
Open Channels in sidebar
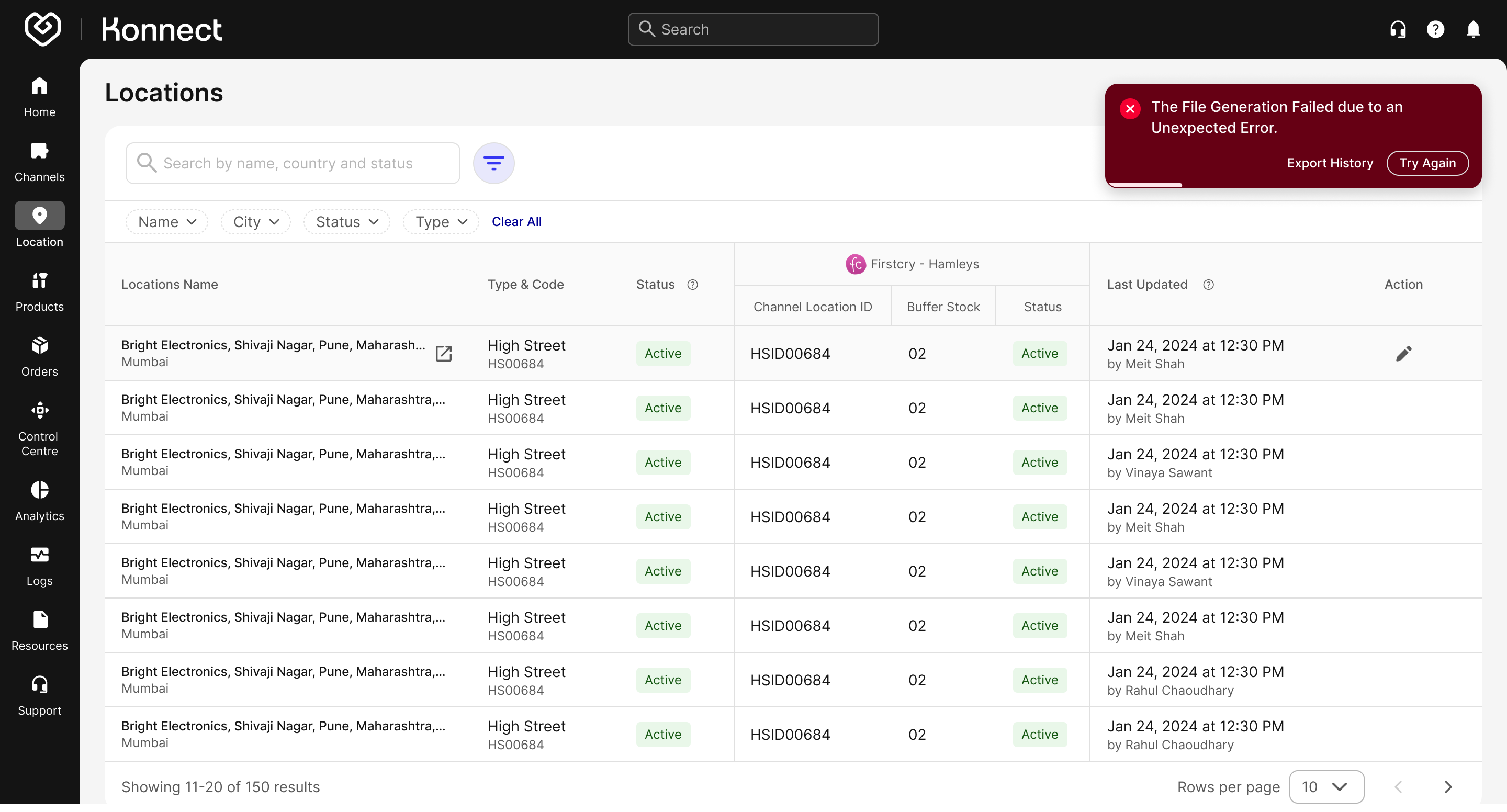[x=39, y=162]
